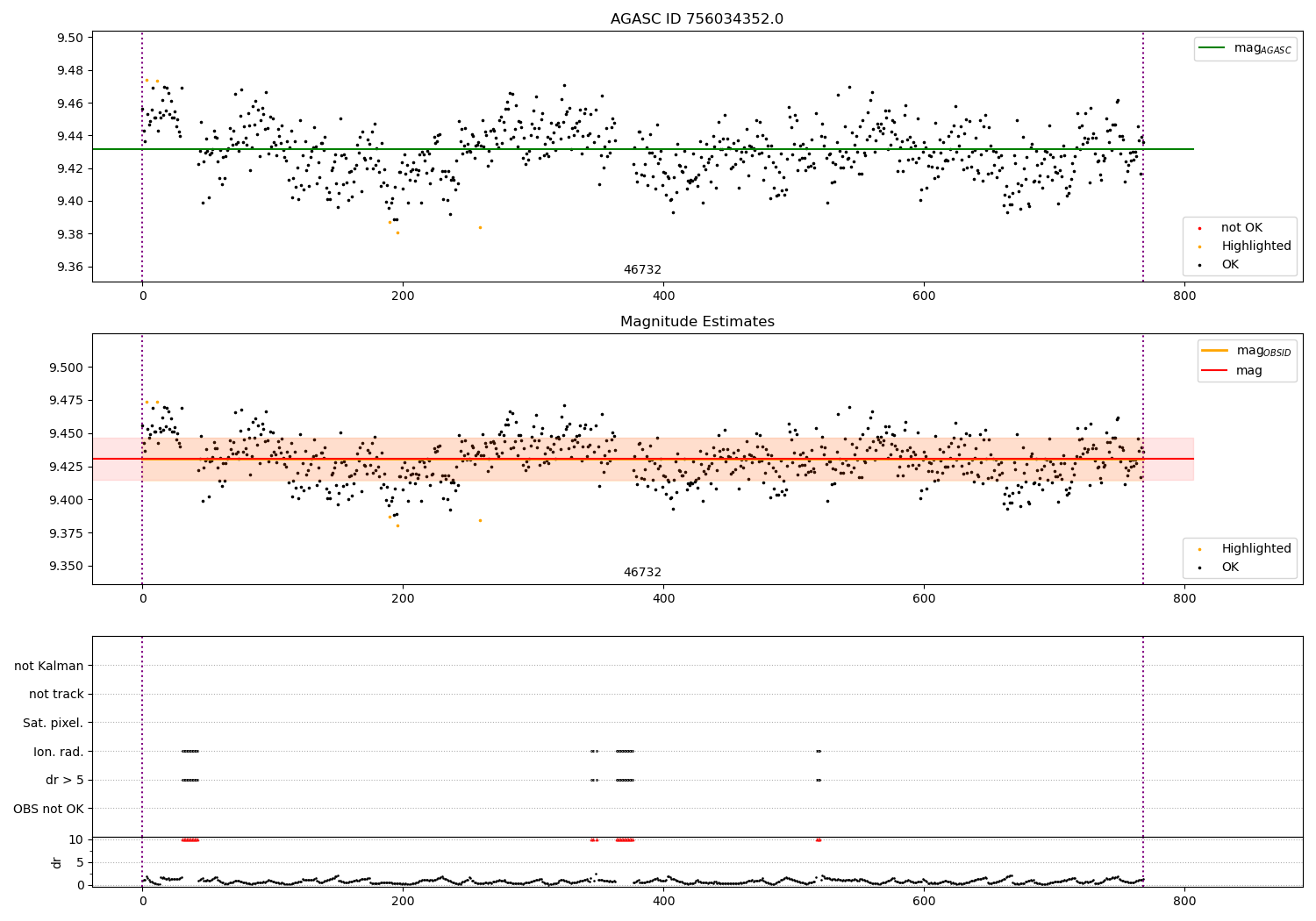This screenshot has height=921, width=1316.
Task: Select red 'mag' line swatch in legend
Action: pyautogui.click(x=1215, y=370)
